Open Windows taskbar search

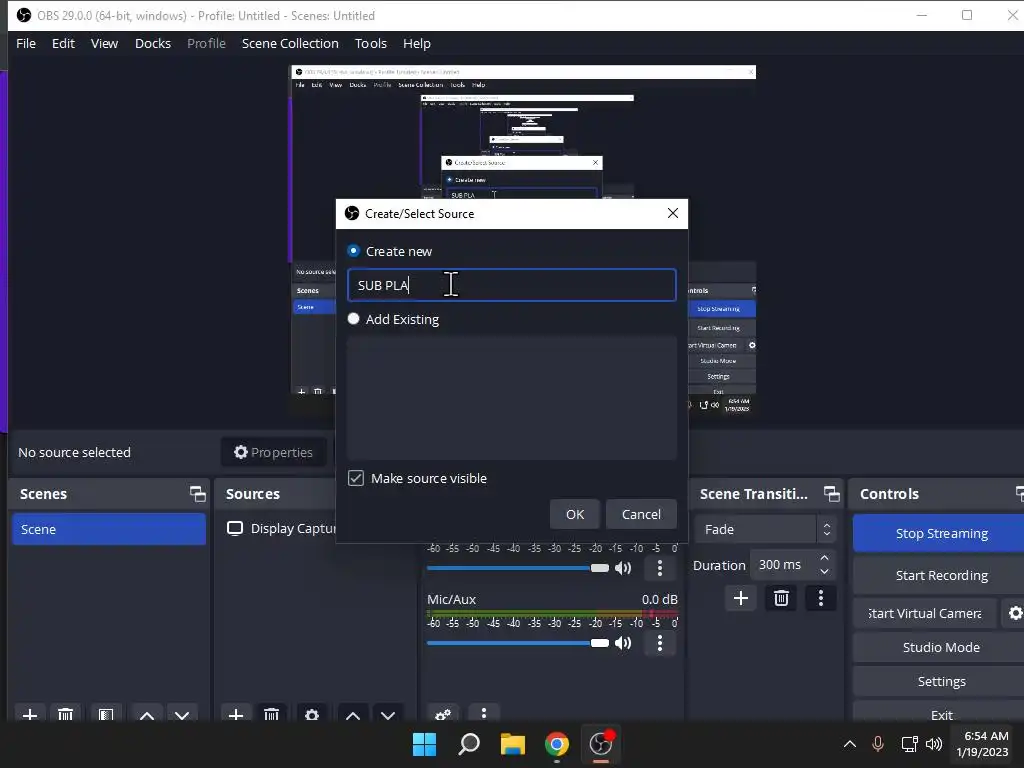pos(469,744)
